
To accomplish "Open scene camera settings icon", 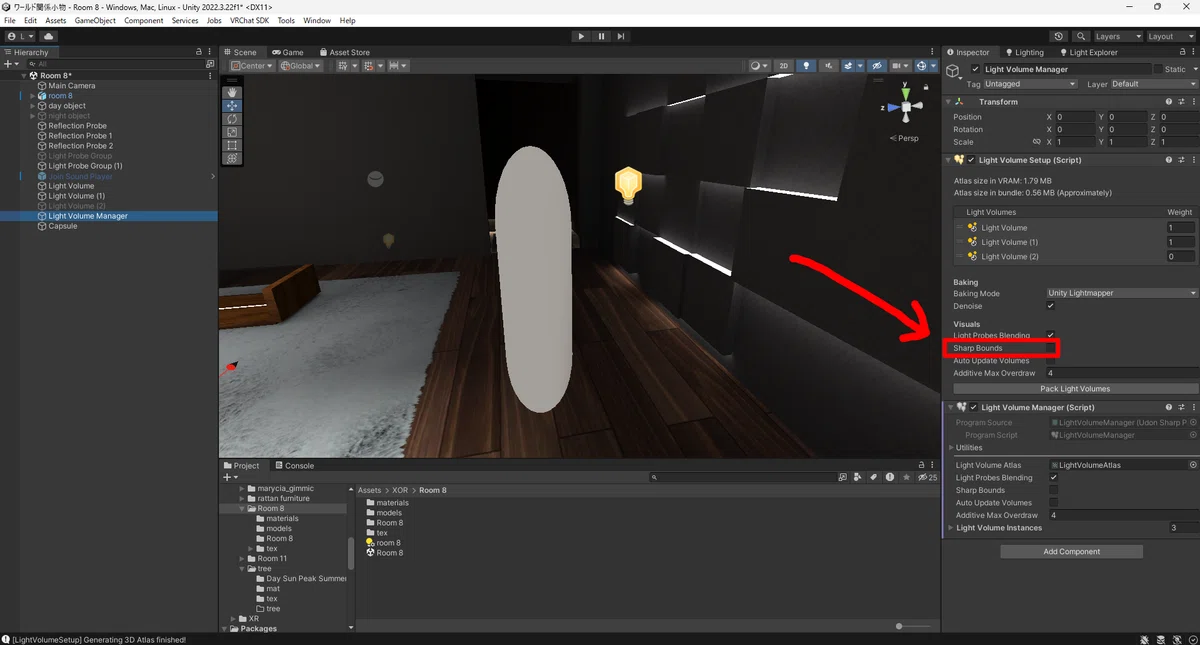I will coord(899,66).
